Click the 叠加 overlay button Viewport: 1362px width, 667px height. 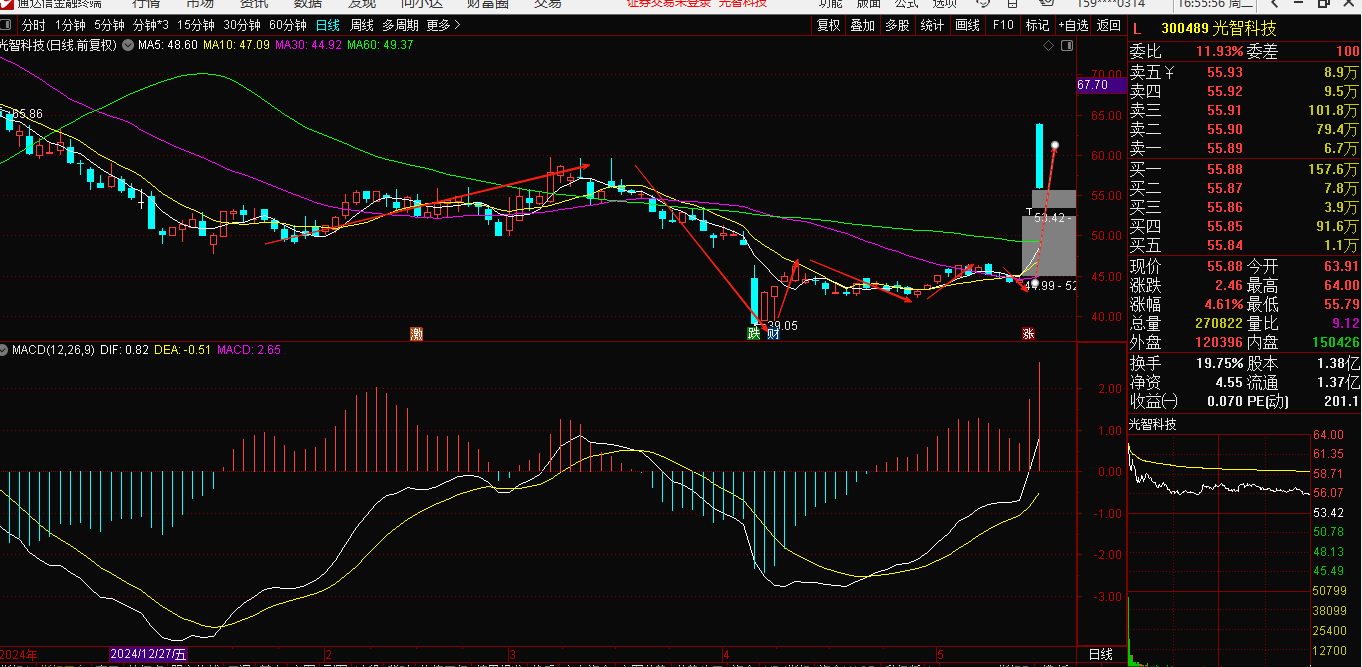pos(863,25)
